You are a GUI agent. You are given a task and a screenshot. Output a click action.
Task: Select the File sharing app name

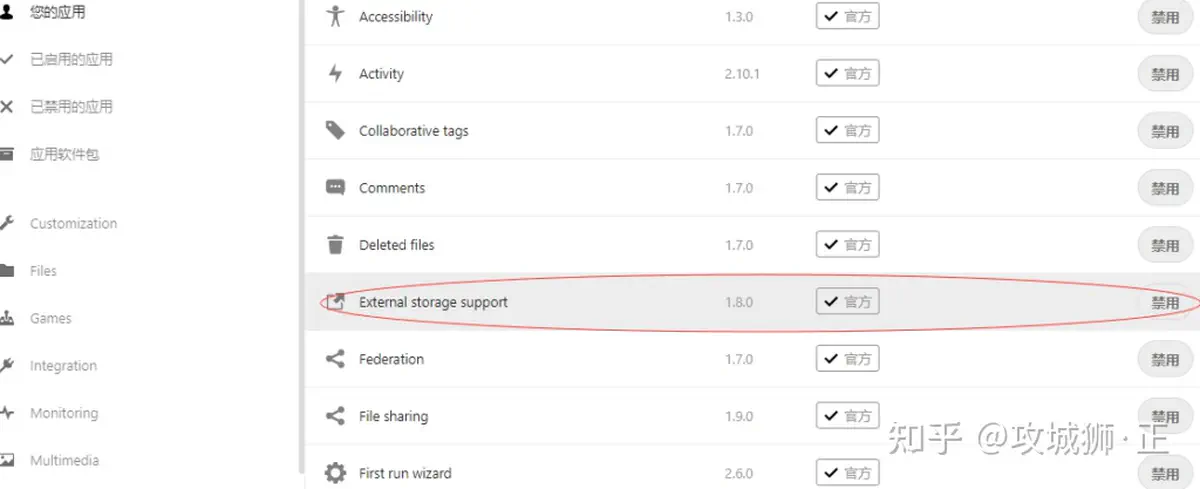coord(393,416)
